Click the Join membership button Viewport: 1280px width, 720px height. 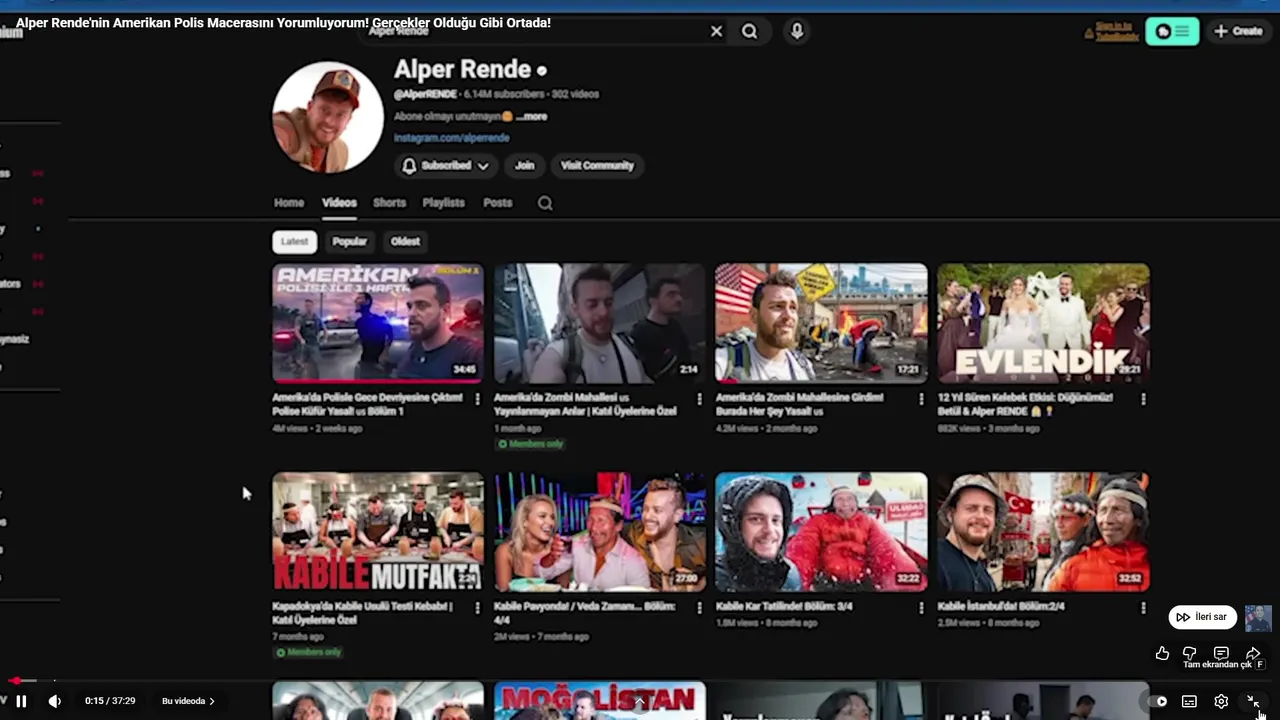pos(525,166)
